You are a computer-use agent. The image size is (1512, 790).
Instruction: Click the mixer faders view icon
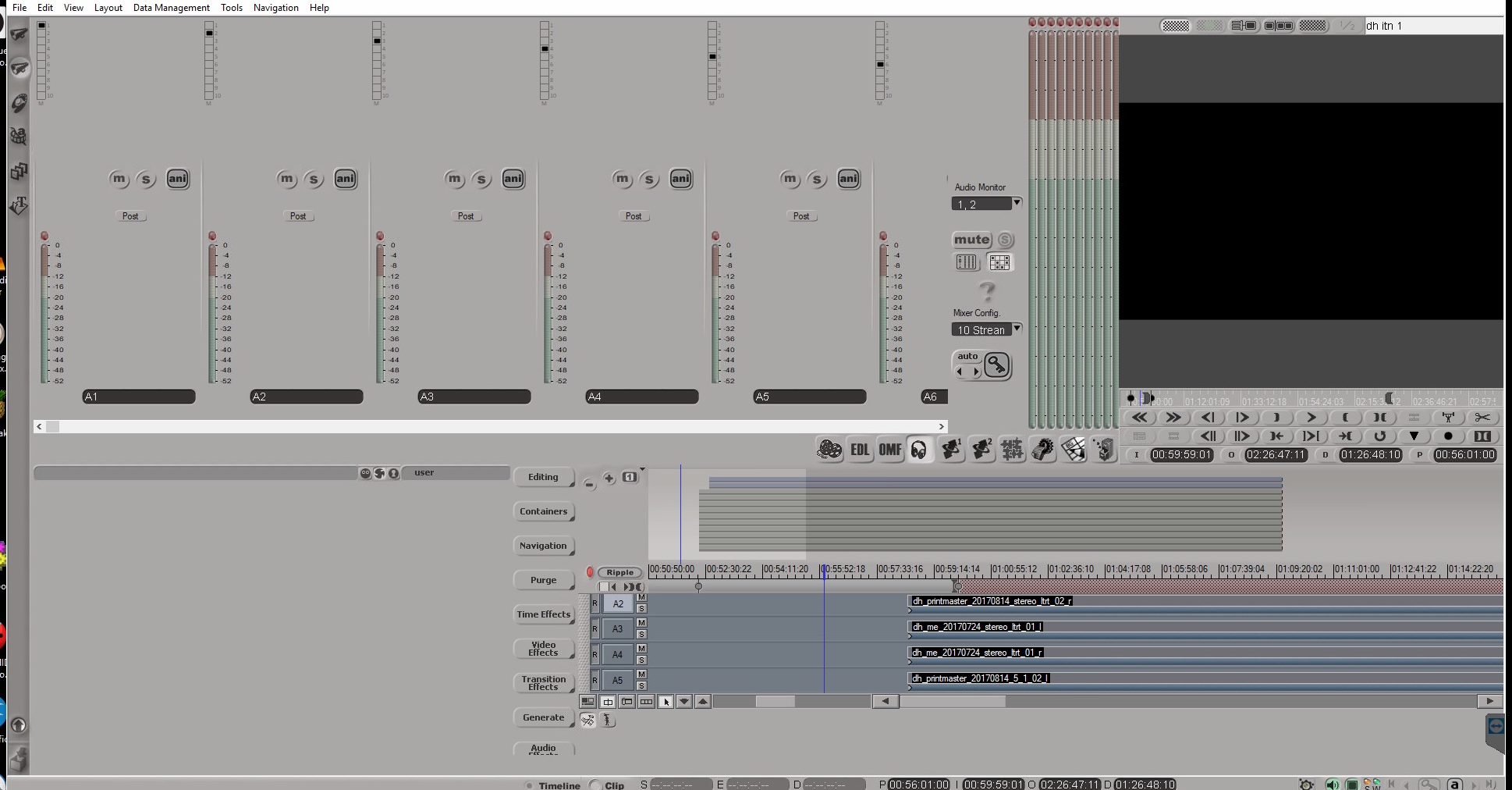point(967,262)
